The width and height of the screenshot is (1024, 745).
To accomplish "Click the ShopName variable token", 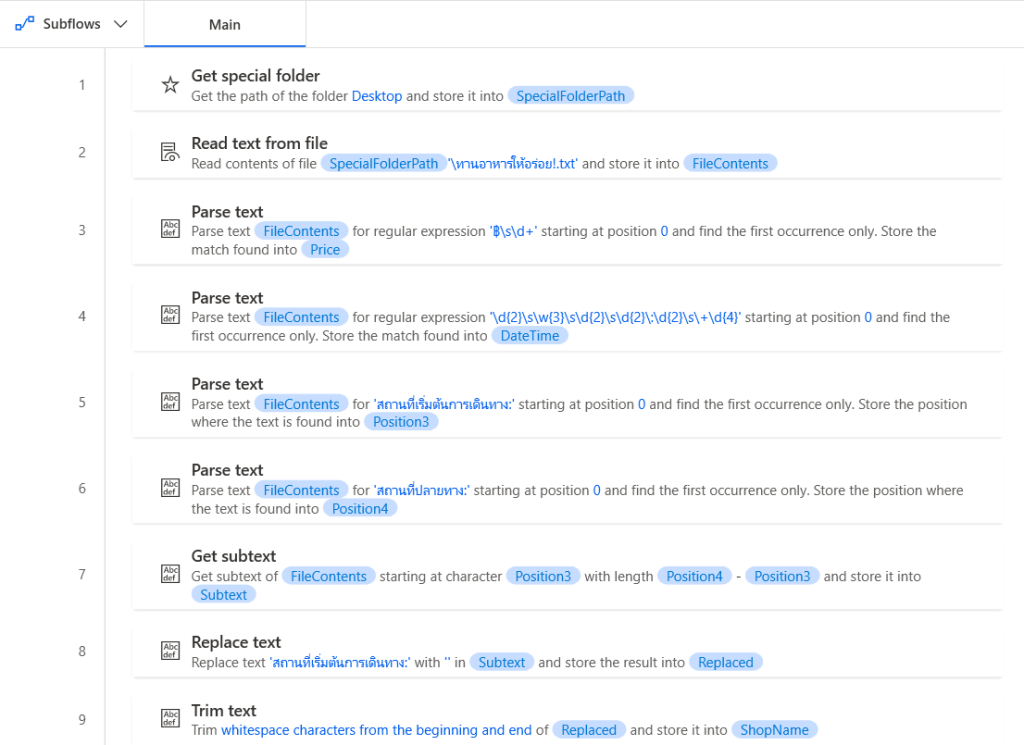I will click(x=774, y=730).
